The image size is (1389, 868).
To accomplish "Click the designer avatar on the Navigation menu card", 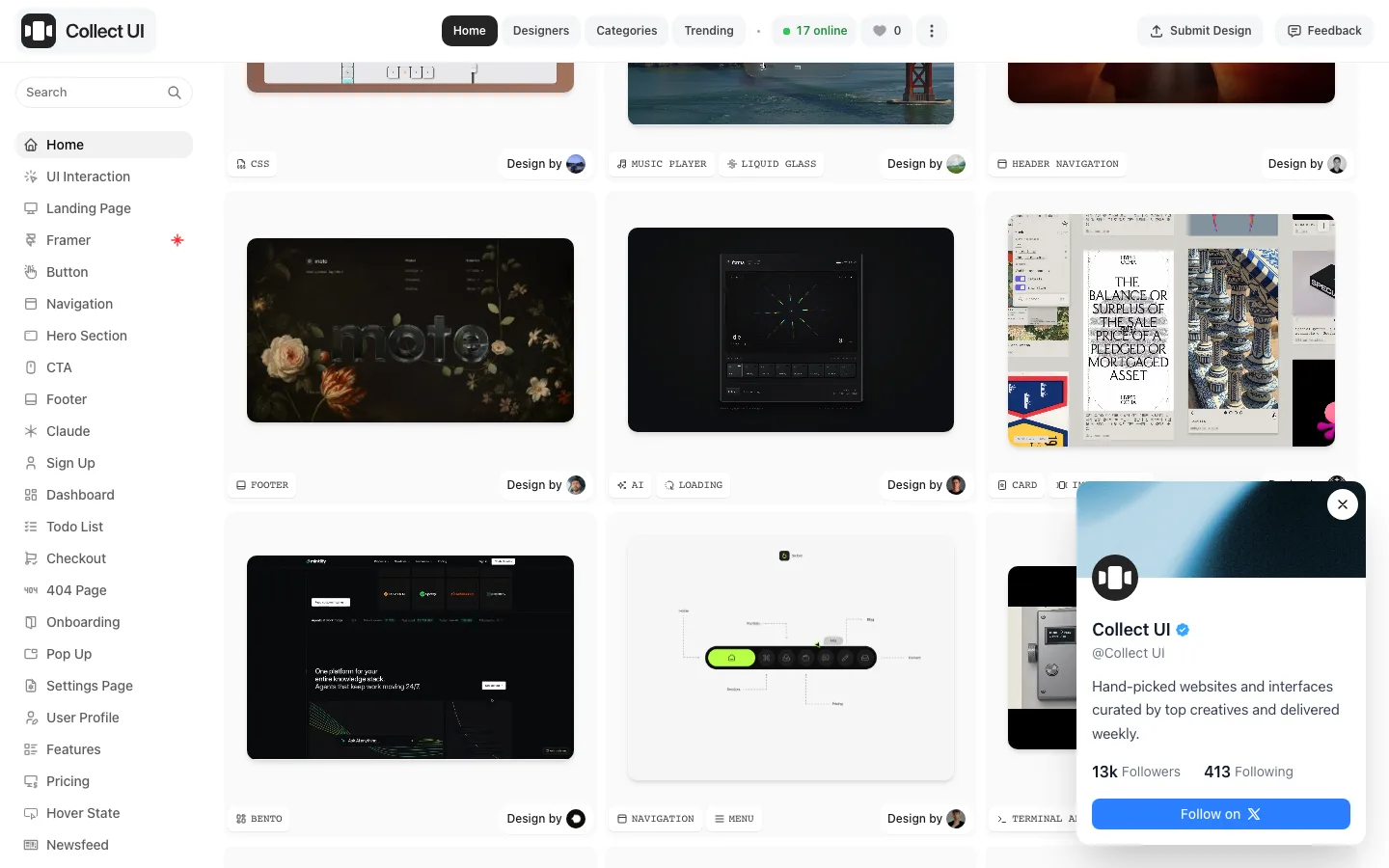I will [956, 819].
